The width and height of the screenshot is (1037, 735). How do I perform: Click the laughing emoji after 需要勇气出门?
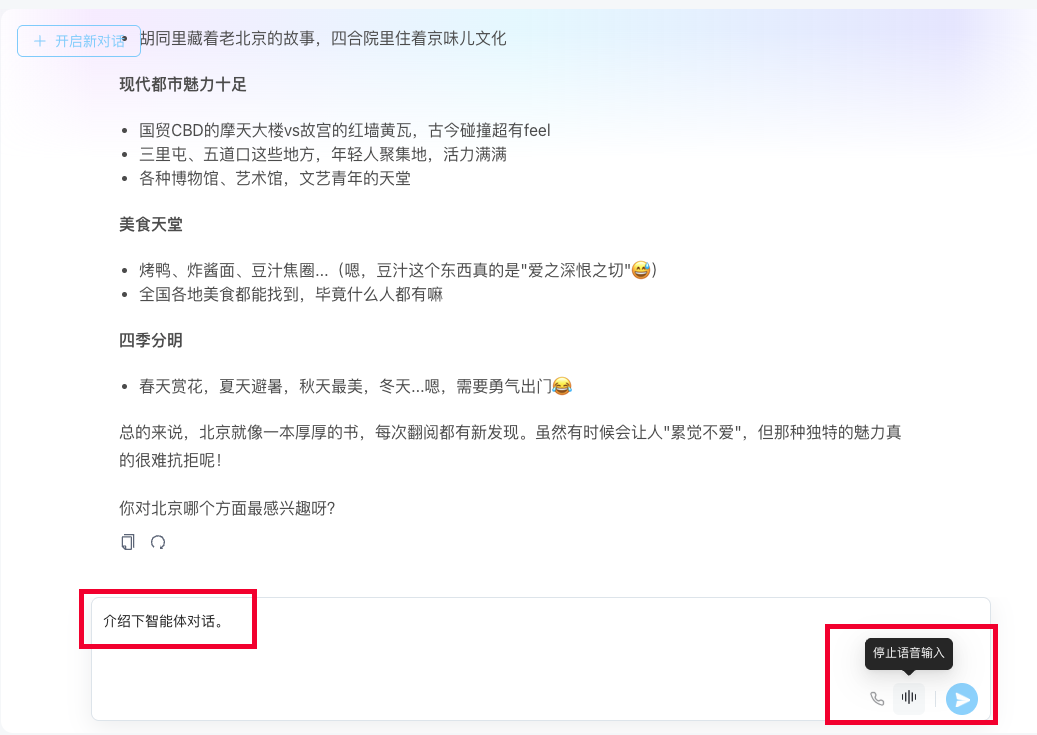[x=561, y=386]
